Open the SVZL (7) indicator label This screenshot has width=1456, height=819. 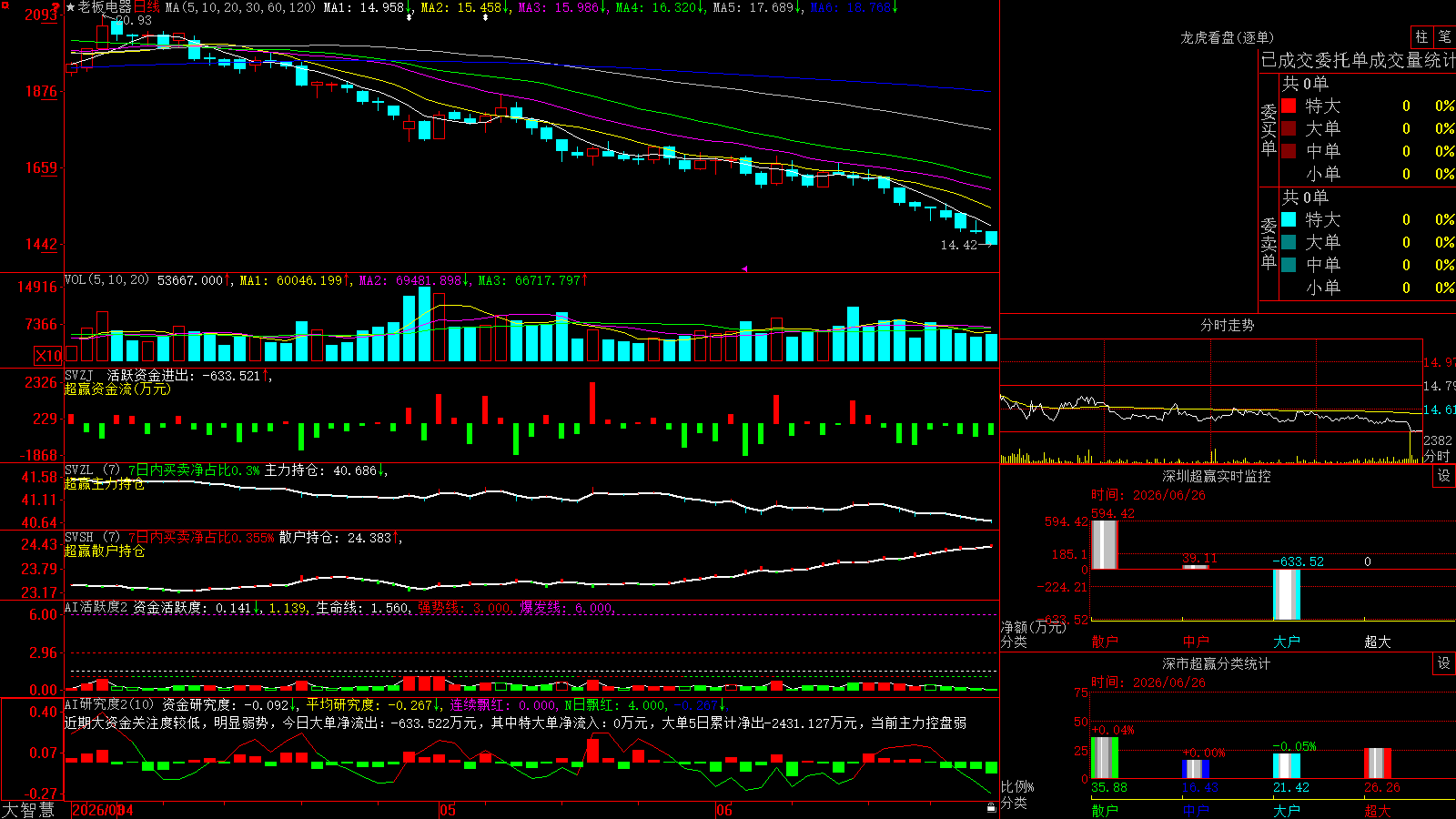(92, 470)
